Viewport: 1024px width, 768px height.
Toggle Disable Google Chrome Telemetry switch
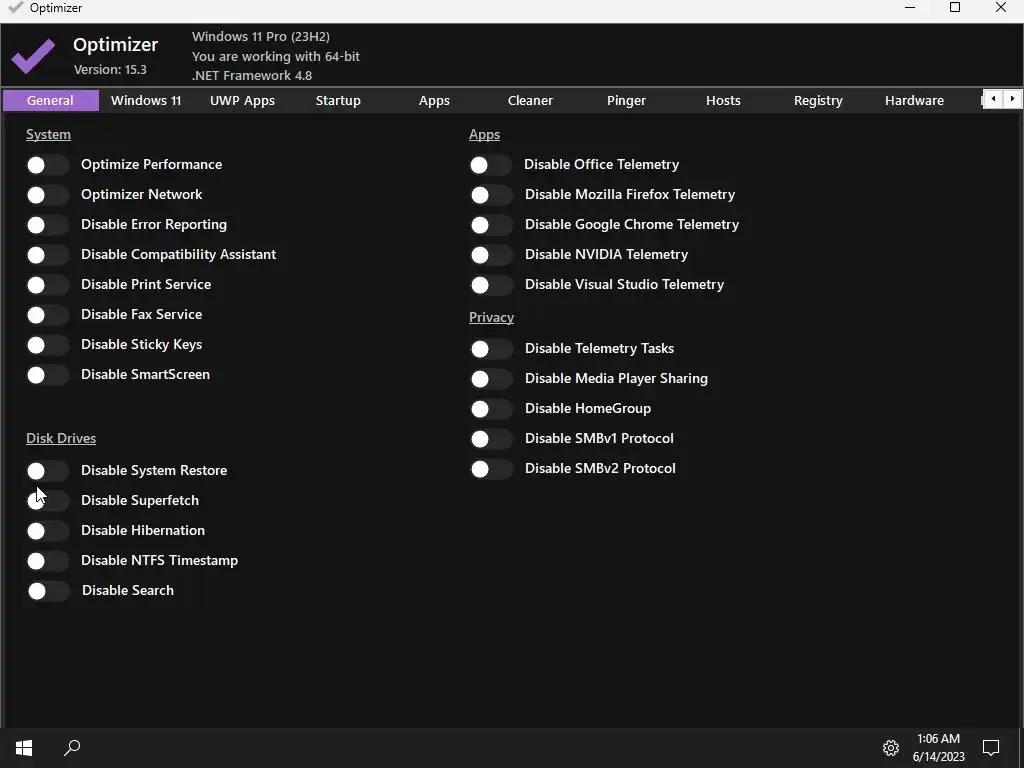(491, 225)
